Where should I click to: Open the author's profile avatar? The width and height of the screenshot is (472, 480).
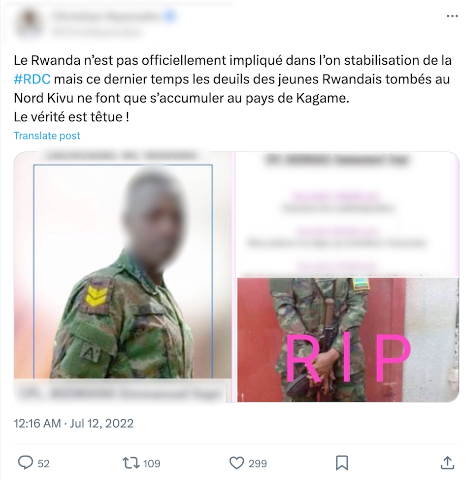(29, 23)
